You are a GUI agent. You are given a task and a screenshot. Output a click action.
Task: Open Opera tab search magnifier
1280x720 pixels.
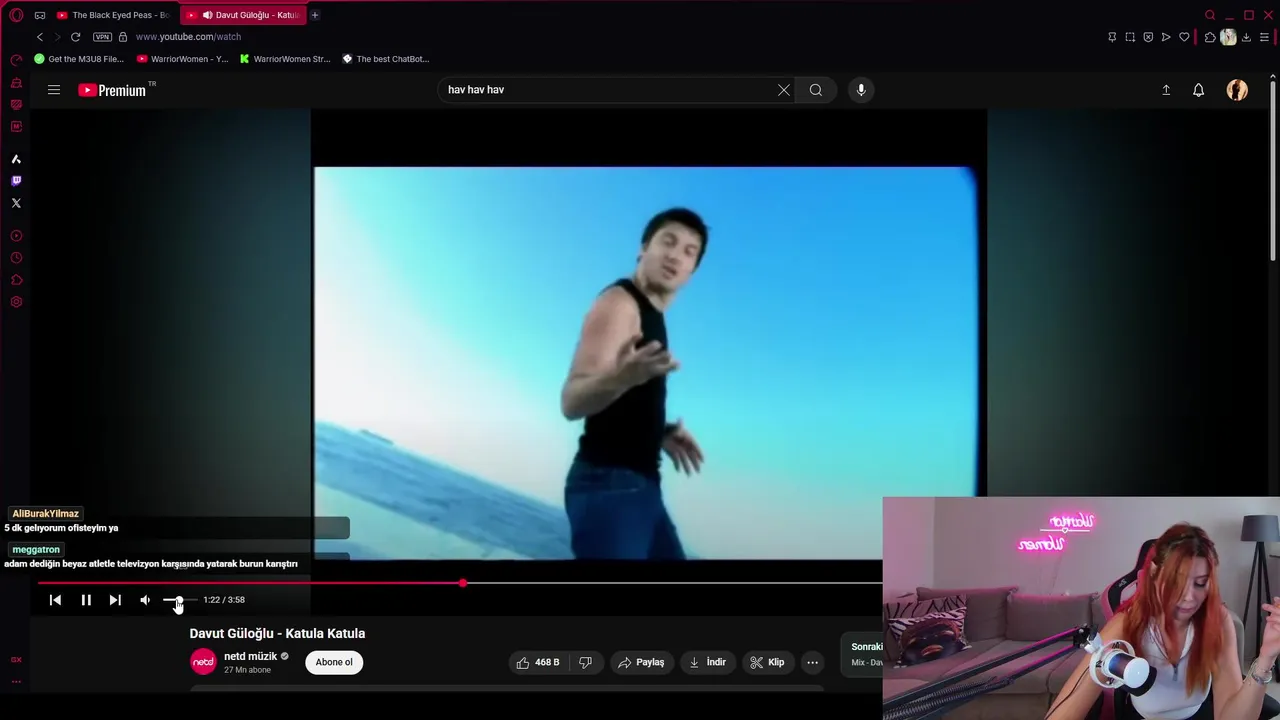(1210, 15)
